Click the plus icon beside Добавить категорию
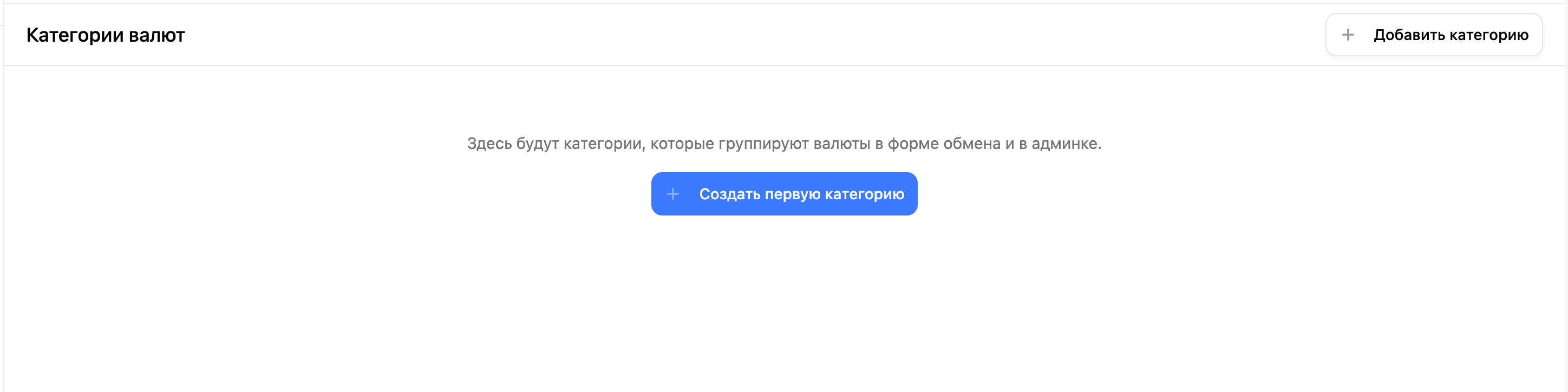The image size is (1568, 392). pyautogui.click(x=1348, y=35)
